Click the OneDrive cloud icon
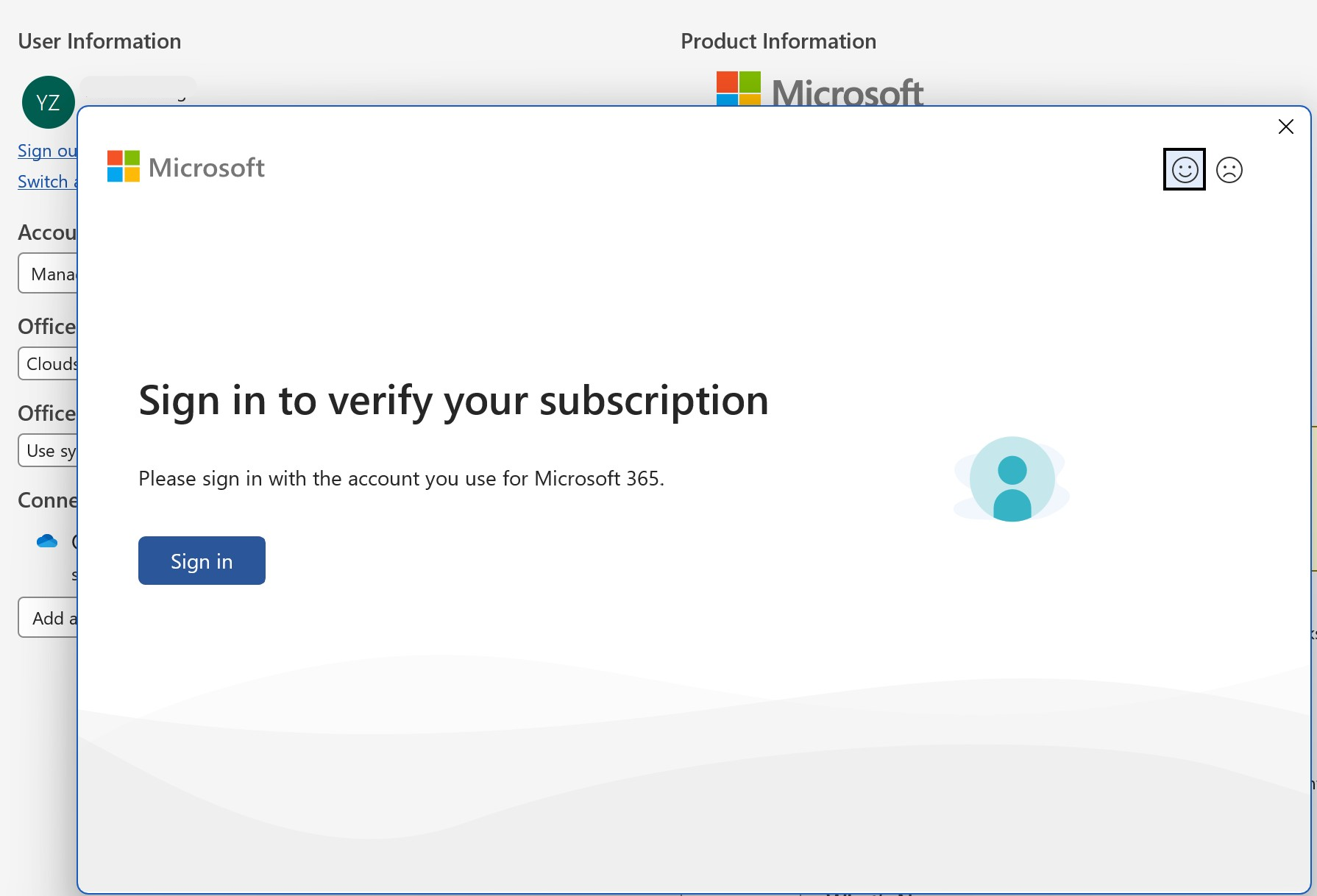The width and height of the screenshot is (1317, 896). (x=47, y=541)
